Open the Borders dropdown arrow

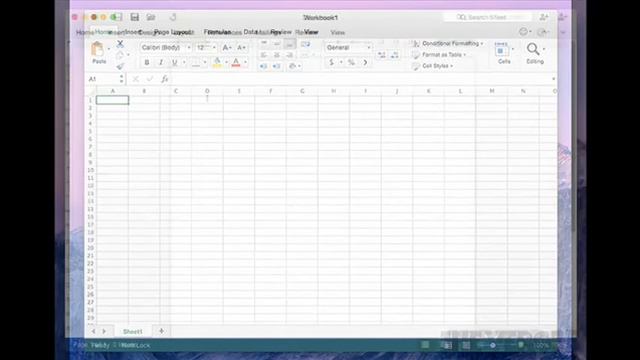tap(205, 62)
